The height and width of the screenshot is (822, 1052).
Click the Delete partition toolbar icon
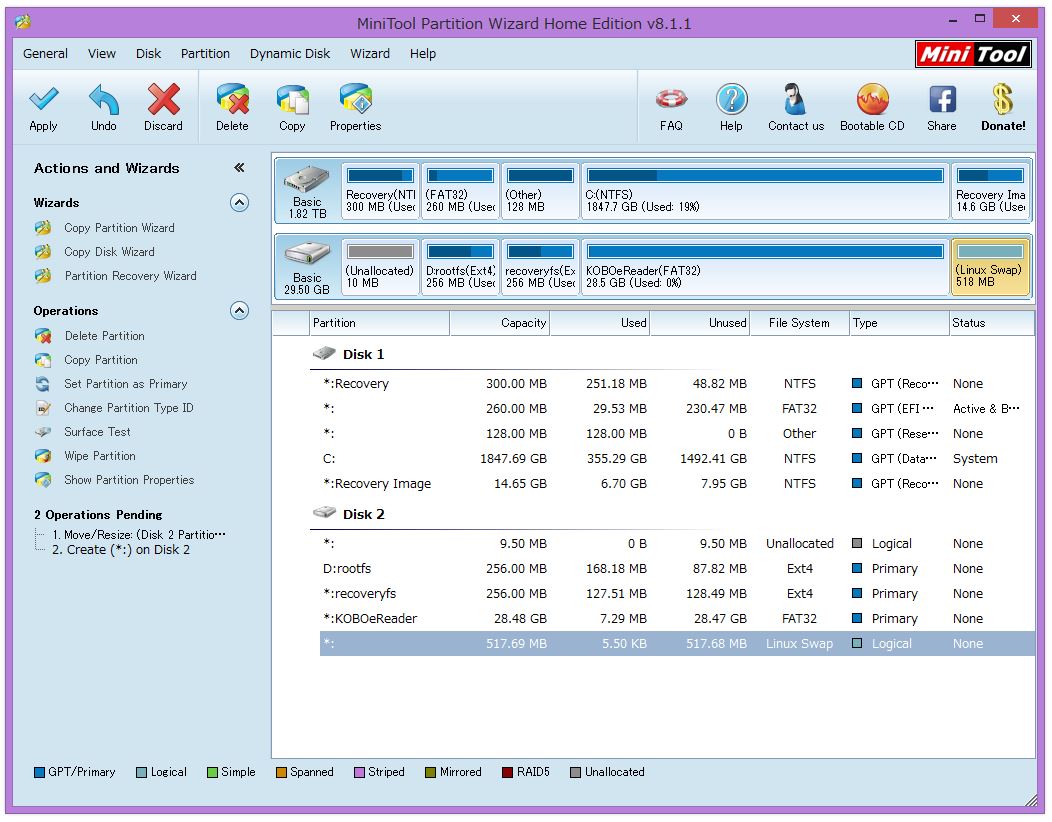pyautogui.click(x=232, y=100)
